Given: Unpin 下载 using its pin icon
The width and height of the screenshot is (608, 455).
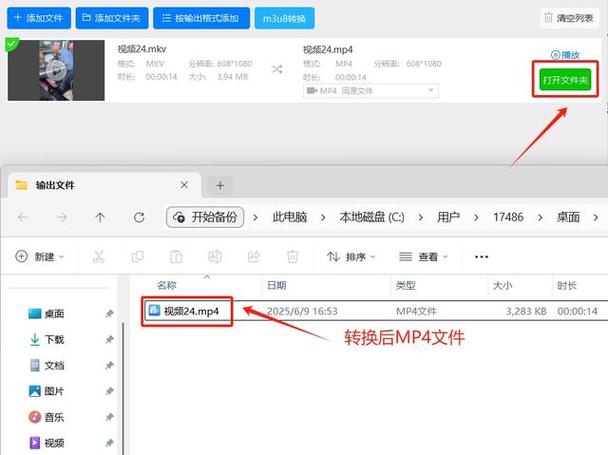Looking at the screenshot, I should (x=109, y=339).
